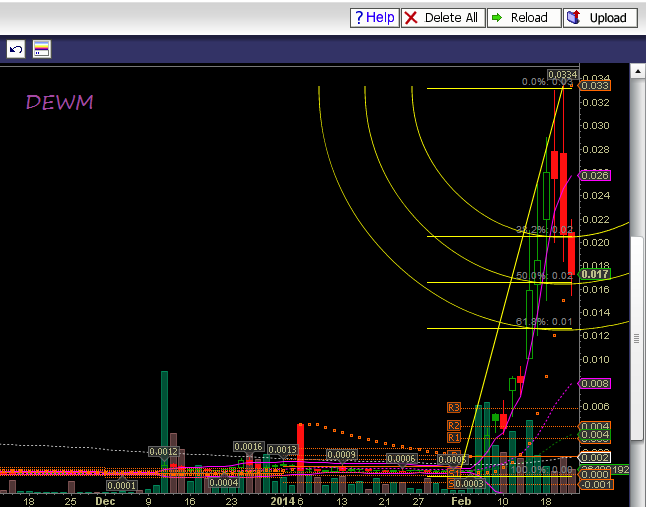Click the magenta 0.008 price tag
The width and height of the screenshot is (646, 507).
(x=594, y=383)
